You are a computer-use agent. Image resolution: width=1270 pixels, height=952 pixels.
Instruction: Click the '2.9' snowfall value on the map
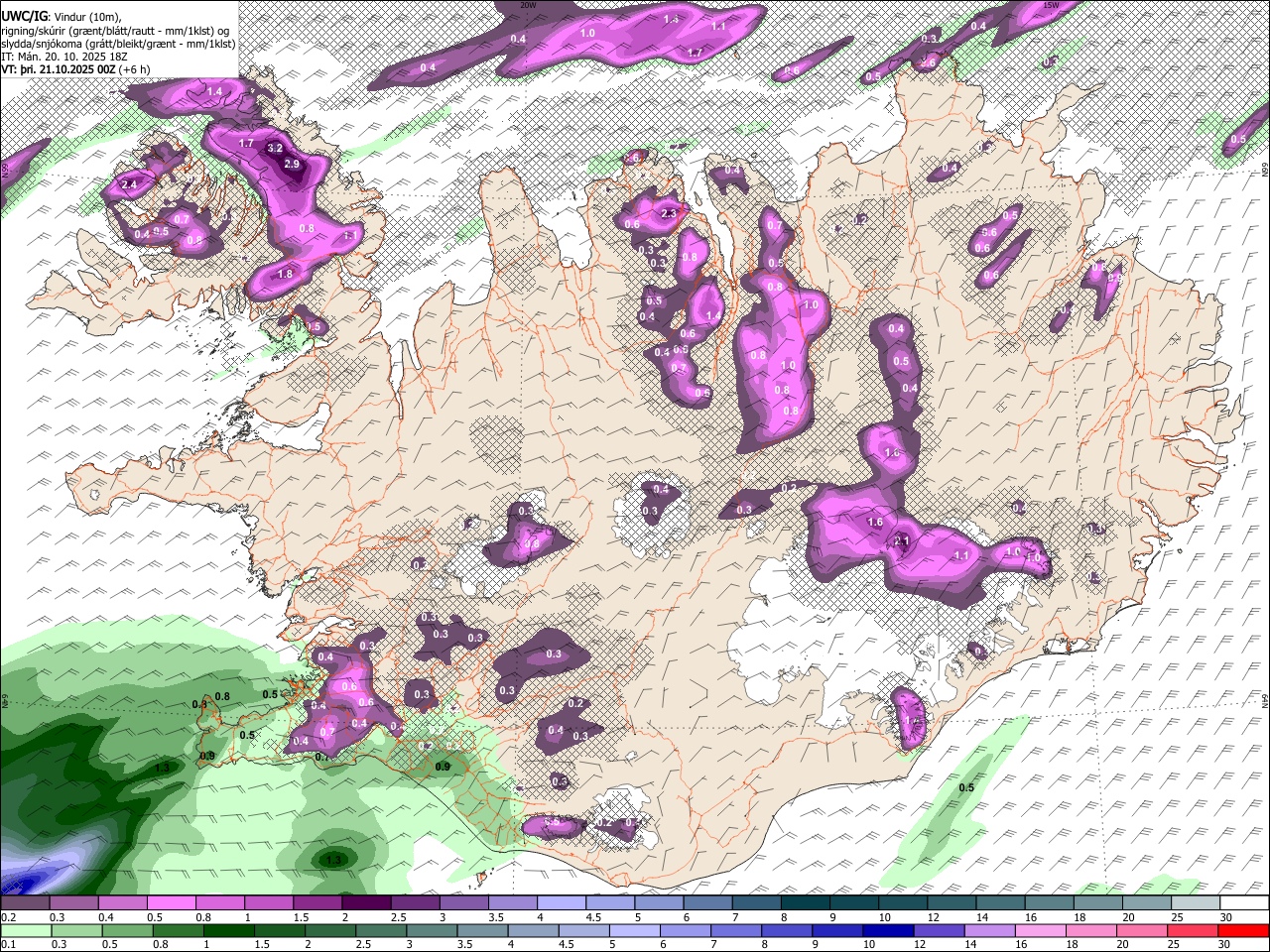pyautogui.click(x=292, y=164)
